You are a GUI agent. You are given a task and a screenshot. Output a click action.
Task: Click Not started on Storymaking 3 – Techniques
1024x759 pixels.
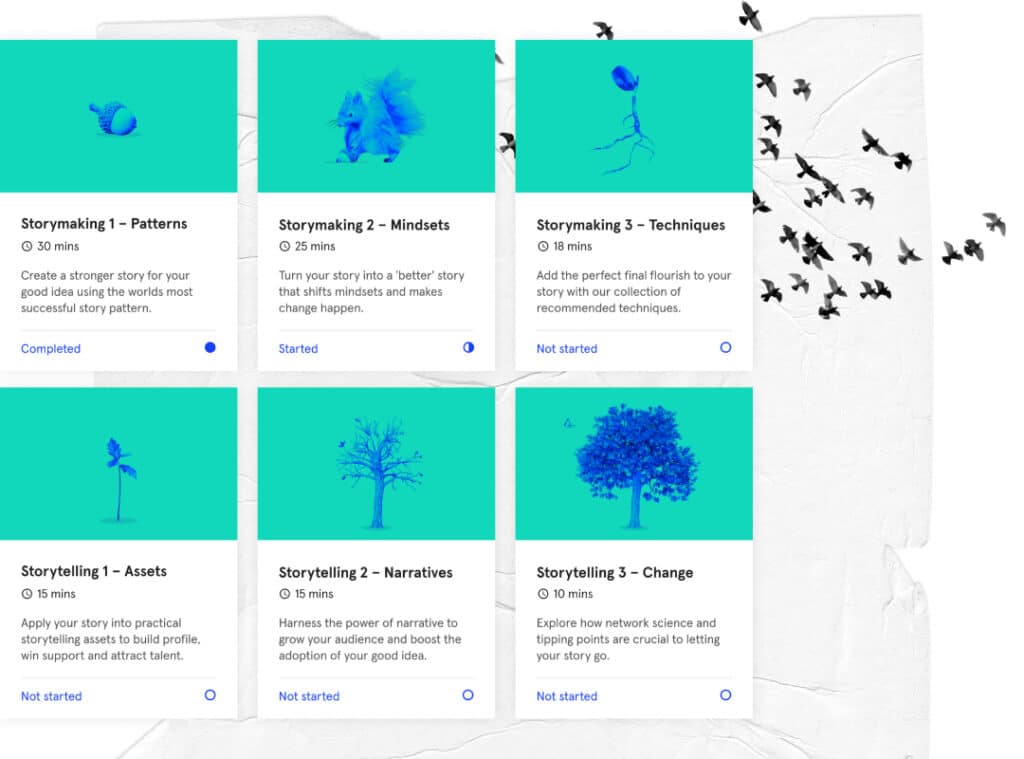pos(567,349)
